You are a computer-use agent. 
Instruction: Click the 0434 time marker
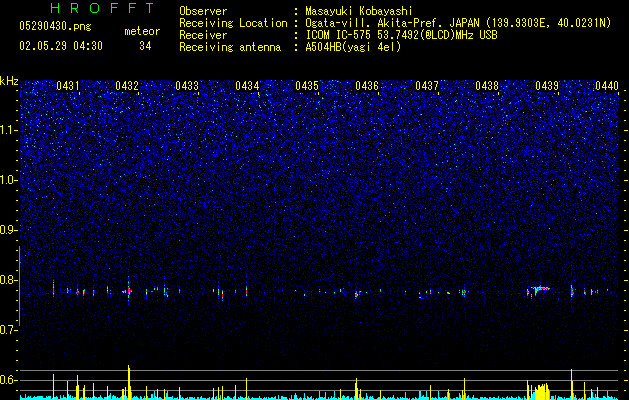pos(247,85)
